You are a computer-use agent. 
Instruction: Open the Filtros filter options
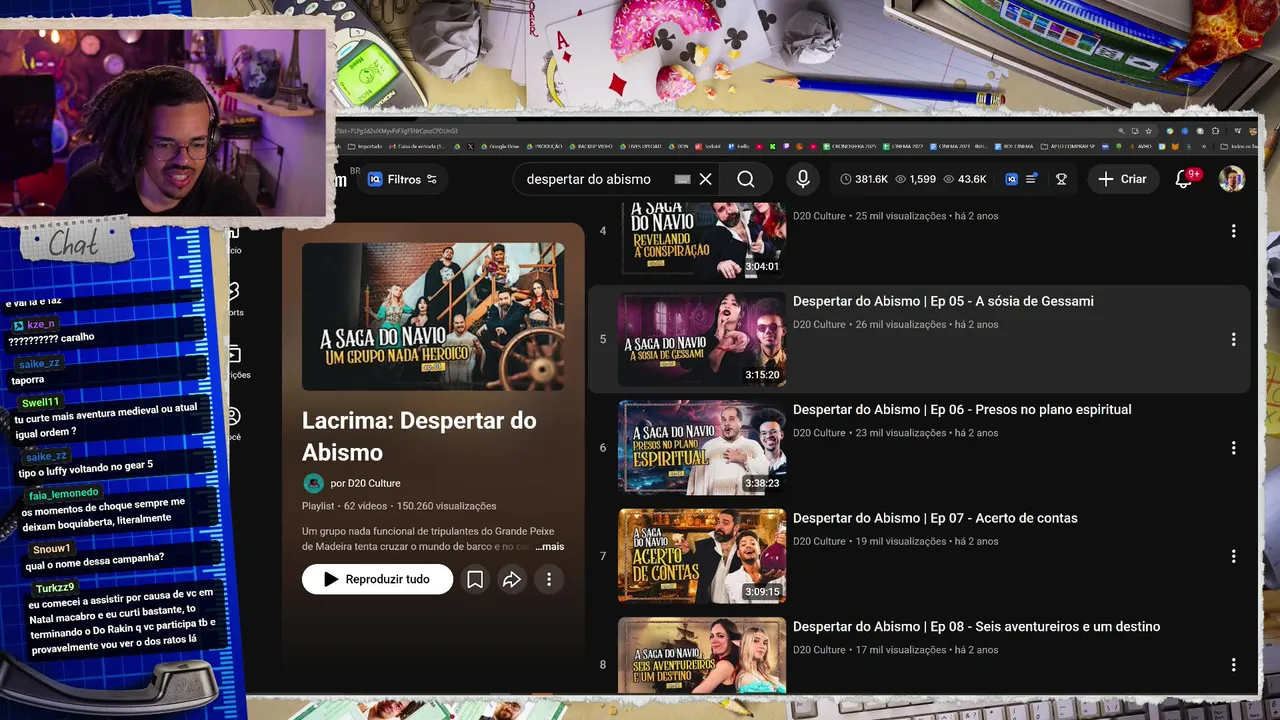click(x=403, y=179)
